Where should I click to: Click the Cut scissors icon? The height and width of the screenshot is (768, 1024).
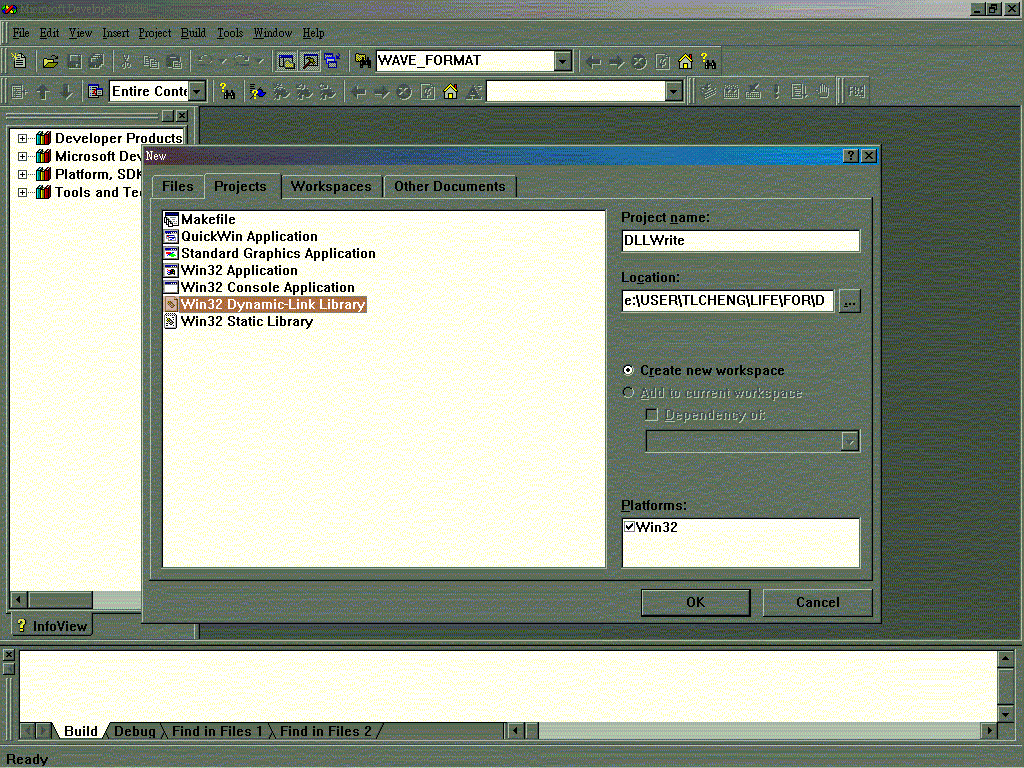pos(127,61)
